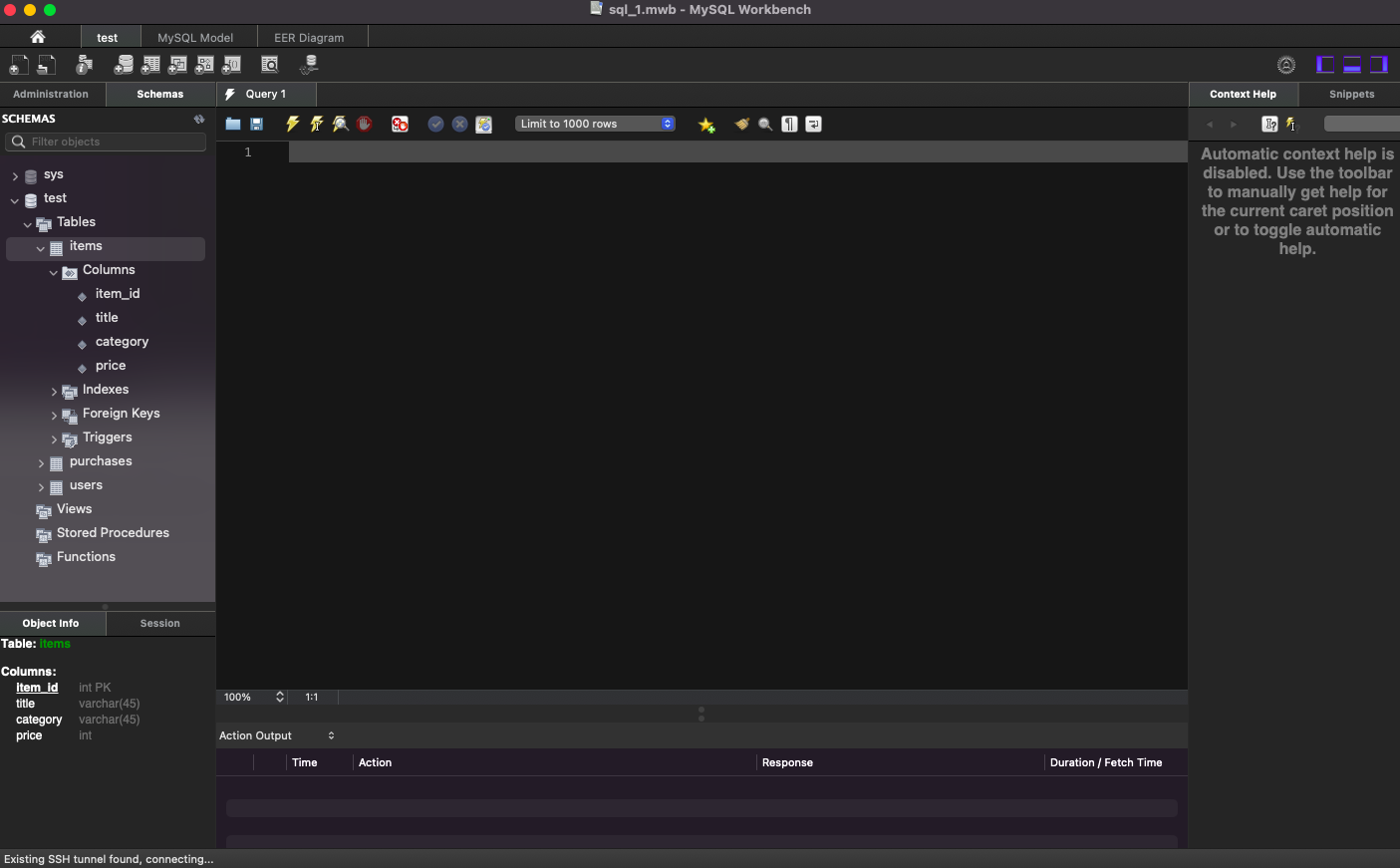Expand the purchases table

(x=41, y=463)
